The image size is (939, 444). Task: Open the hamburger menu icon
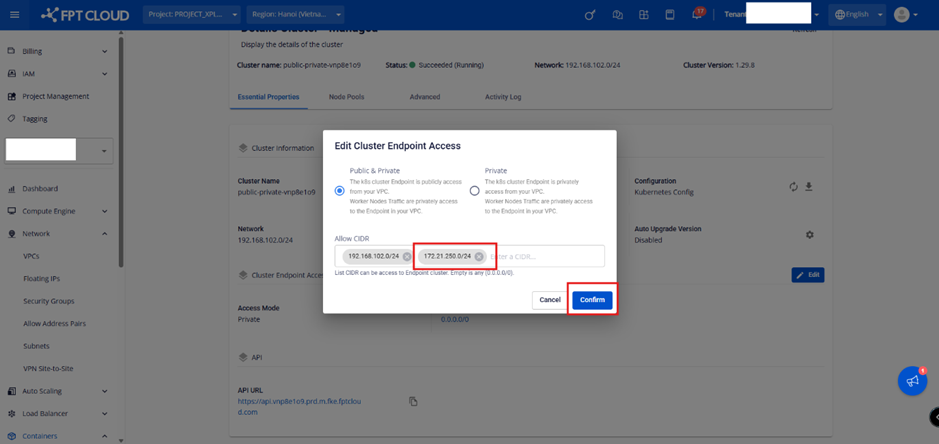pos(14,15)
